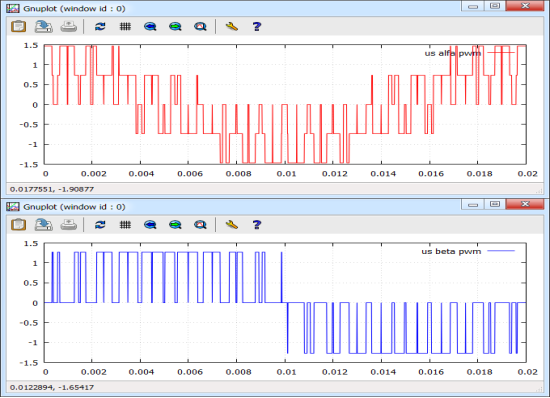The height and width of the screenshot is (398, 550).
Task: Replot the bottom gnuplot window
Action: (100, 224)
